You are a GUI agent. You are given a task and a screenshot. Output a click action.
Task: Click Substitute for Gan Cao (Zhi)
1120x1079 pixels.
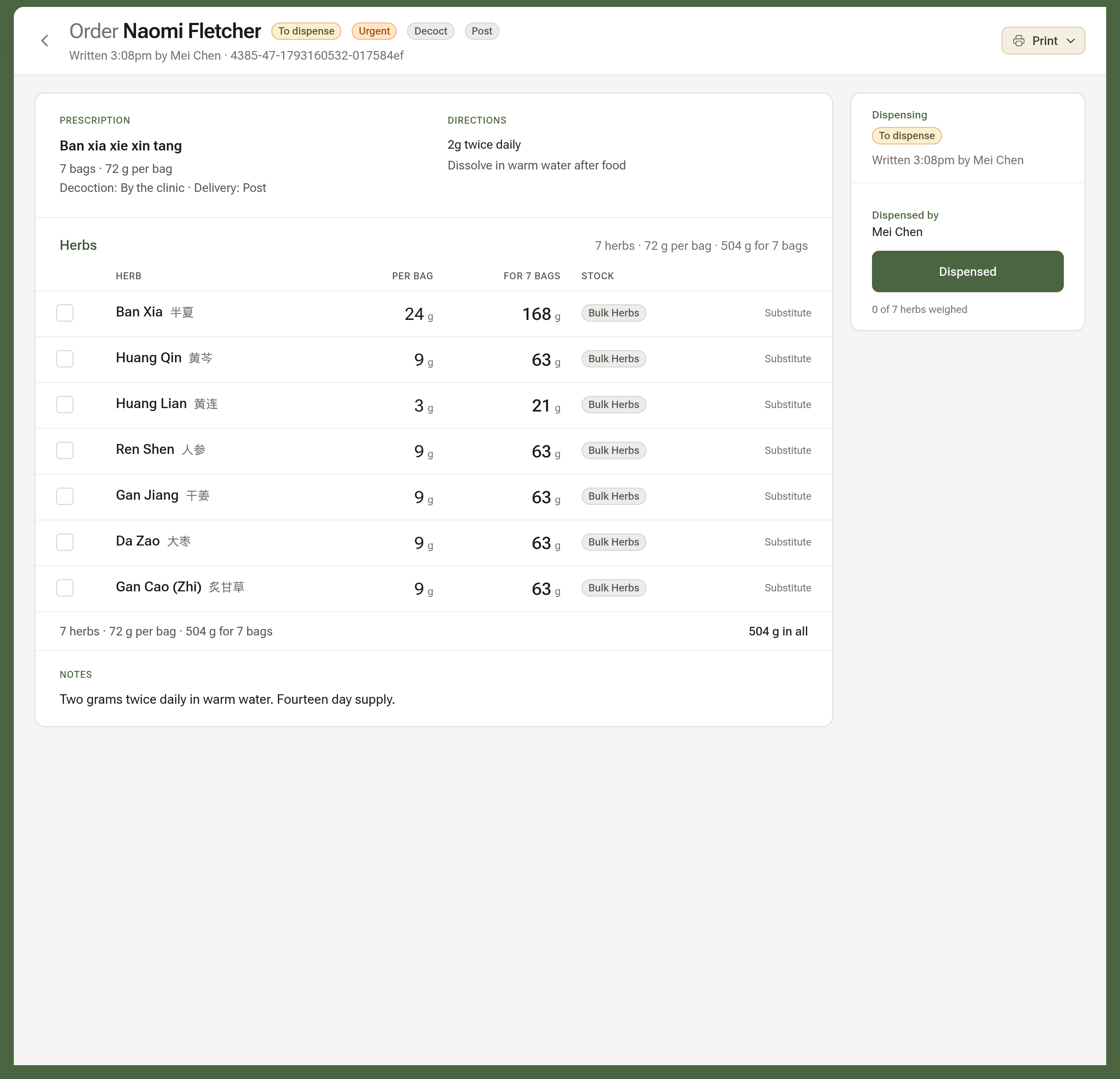click(787, 587)
